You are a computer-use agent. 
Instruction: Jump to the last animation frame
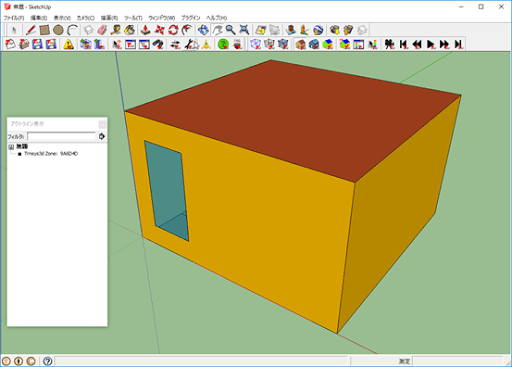click(x=458, y=44)
